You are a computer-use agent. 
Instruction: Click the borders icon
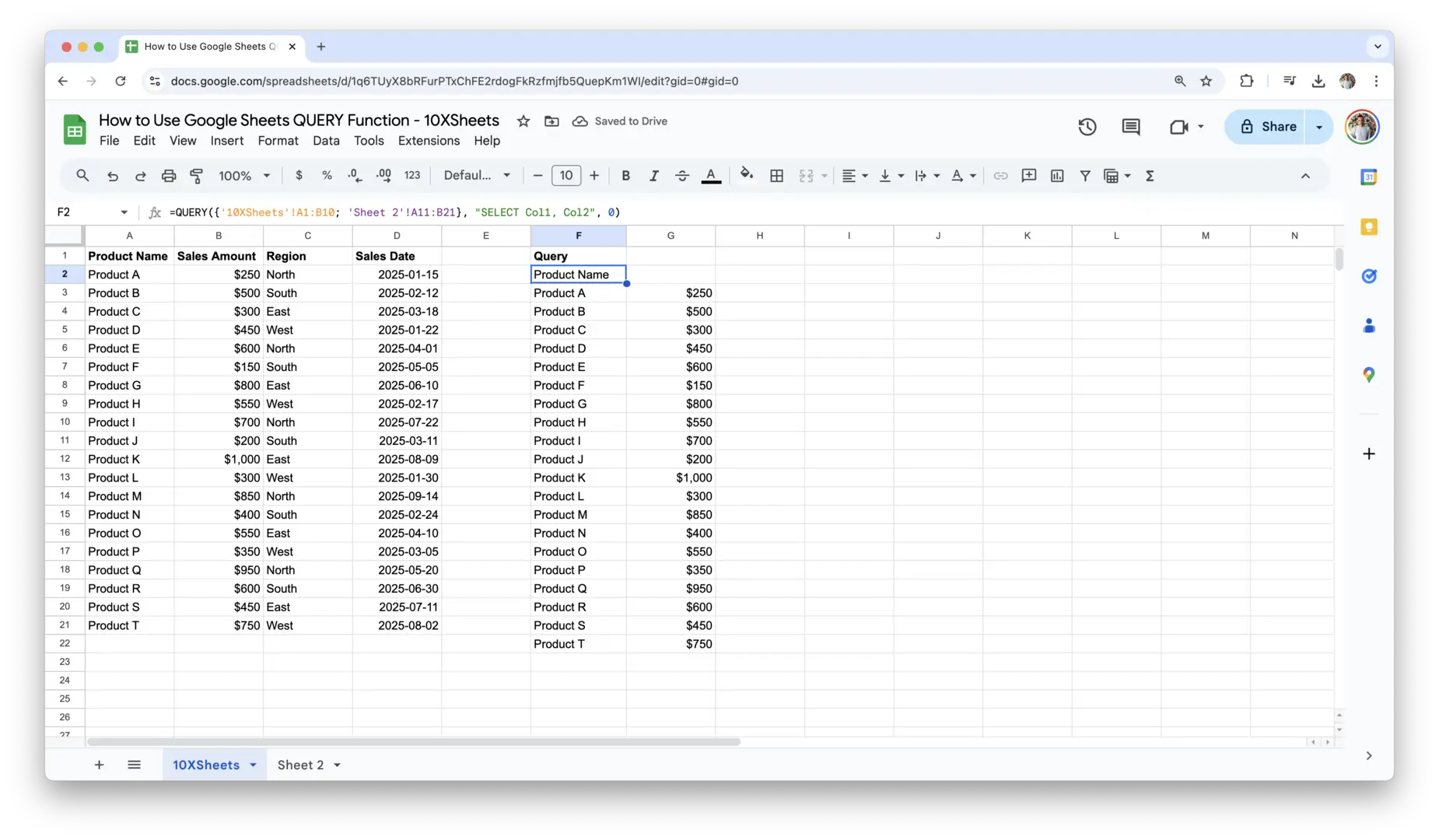coord(776,176)
